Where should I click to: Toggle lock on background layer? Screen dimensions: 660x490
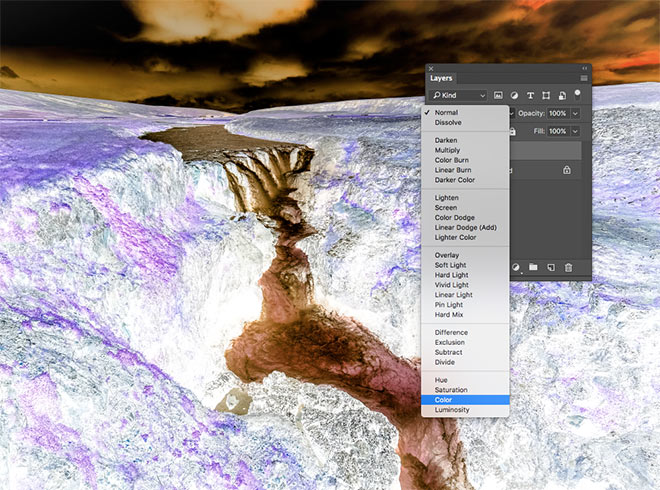coord(567,170)
